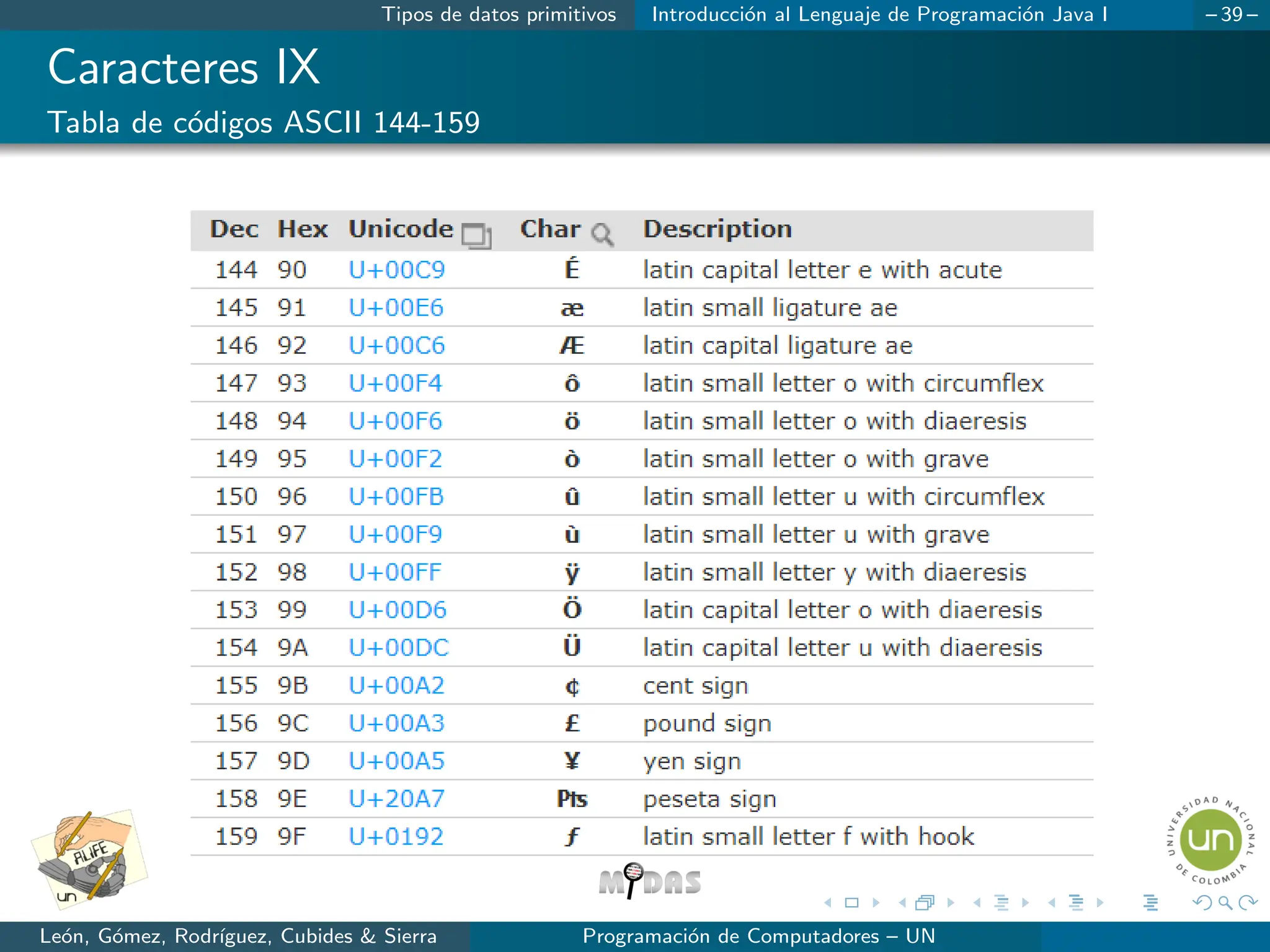The width and height of the screenshot is (1270, 952).
Task: Click the ALife robot hands logo
Action: pos(89,859)
